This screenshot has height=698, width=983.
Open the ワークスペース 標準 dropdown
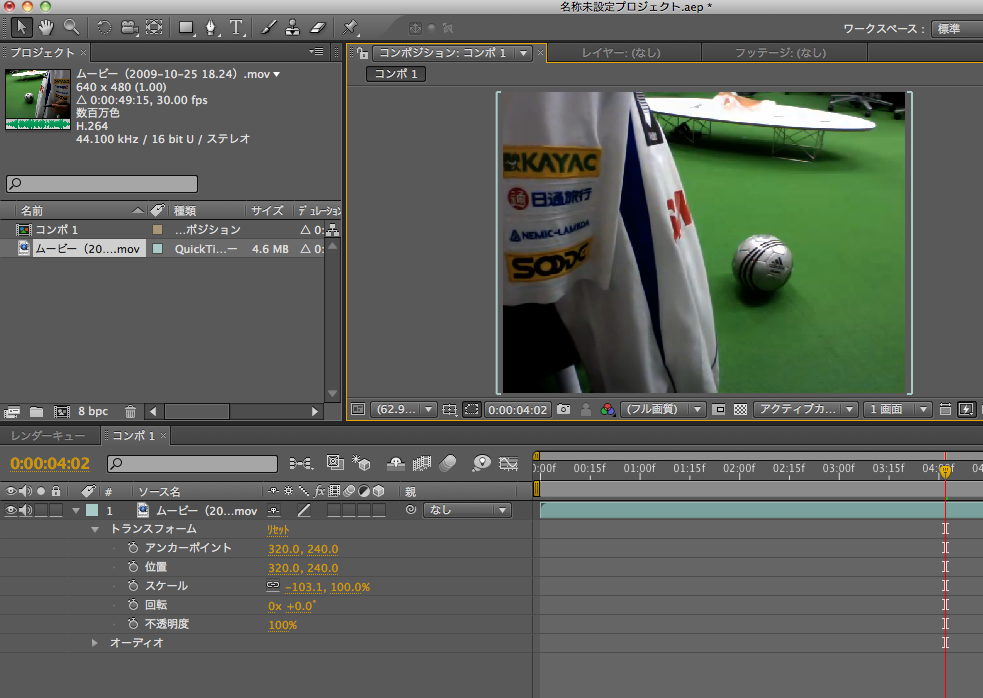click(957, 29)
